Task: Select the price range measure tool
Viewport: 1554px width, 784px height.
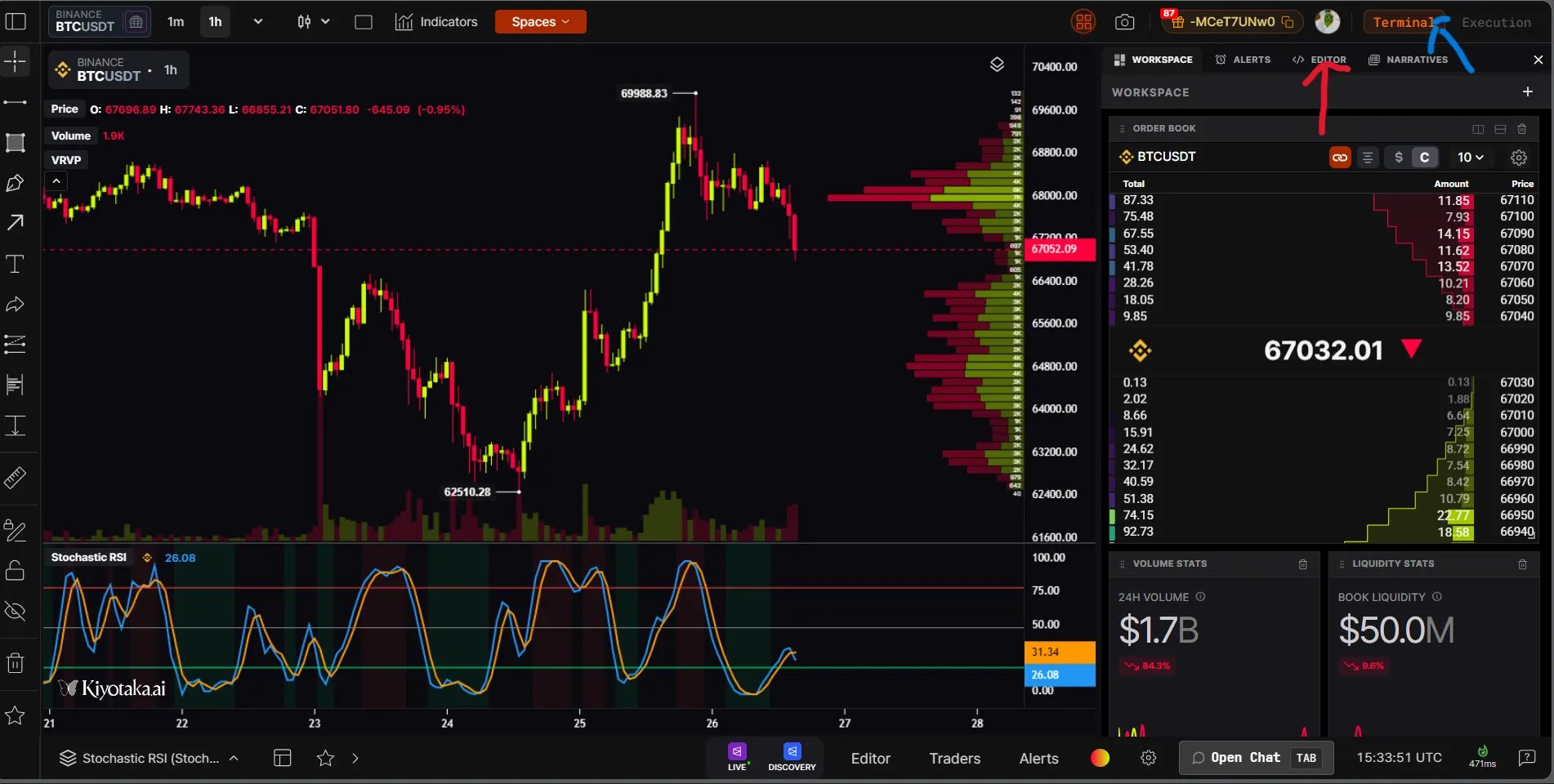Action: pos(16,425)
